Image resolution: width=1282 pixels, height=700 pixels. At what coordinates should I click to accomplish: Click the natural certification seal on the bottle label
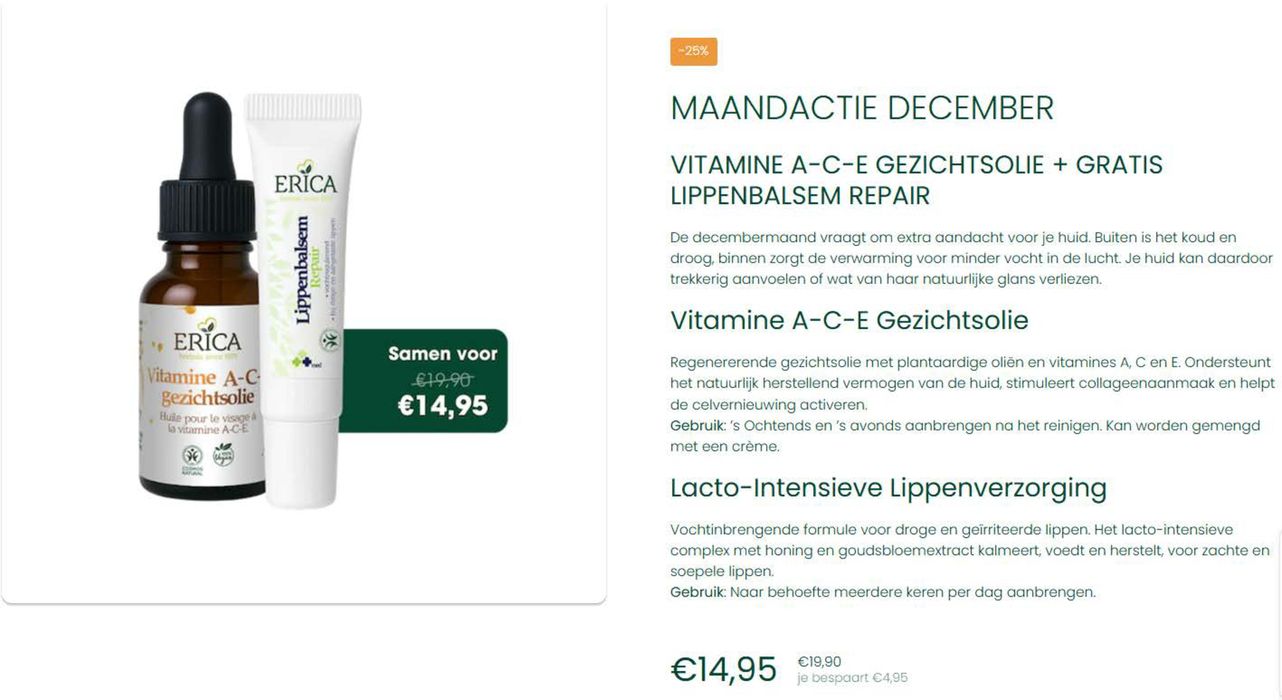coord(191,458)
